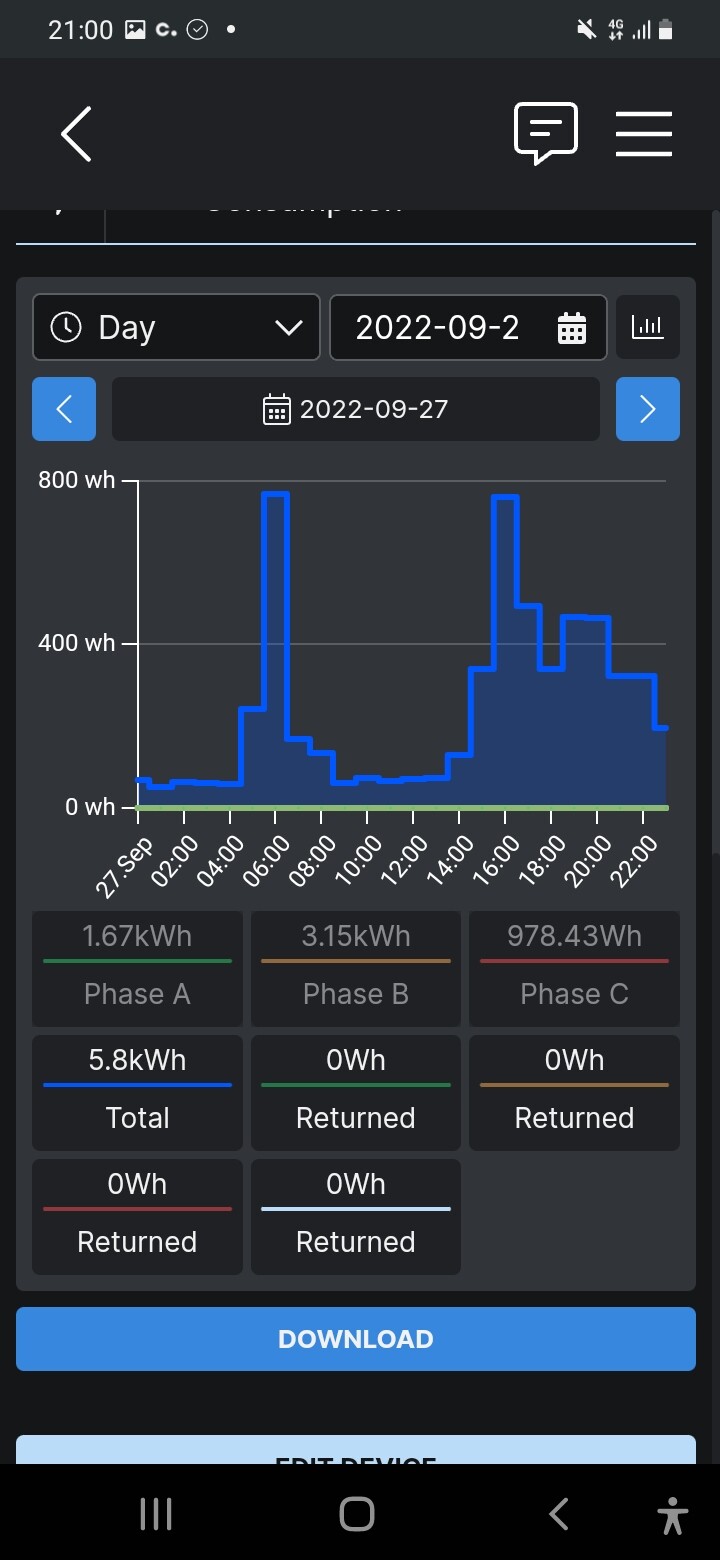Tap the back arrow in app header
The width and height of the screenshot is (720, 1560).
coord(76,134)
